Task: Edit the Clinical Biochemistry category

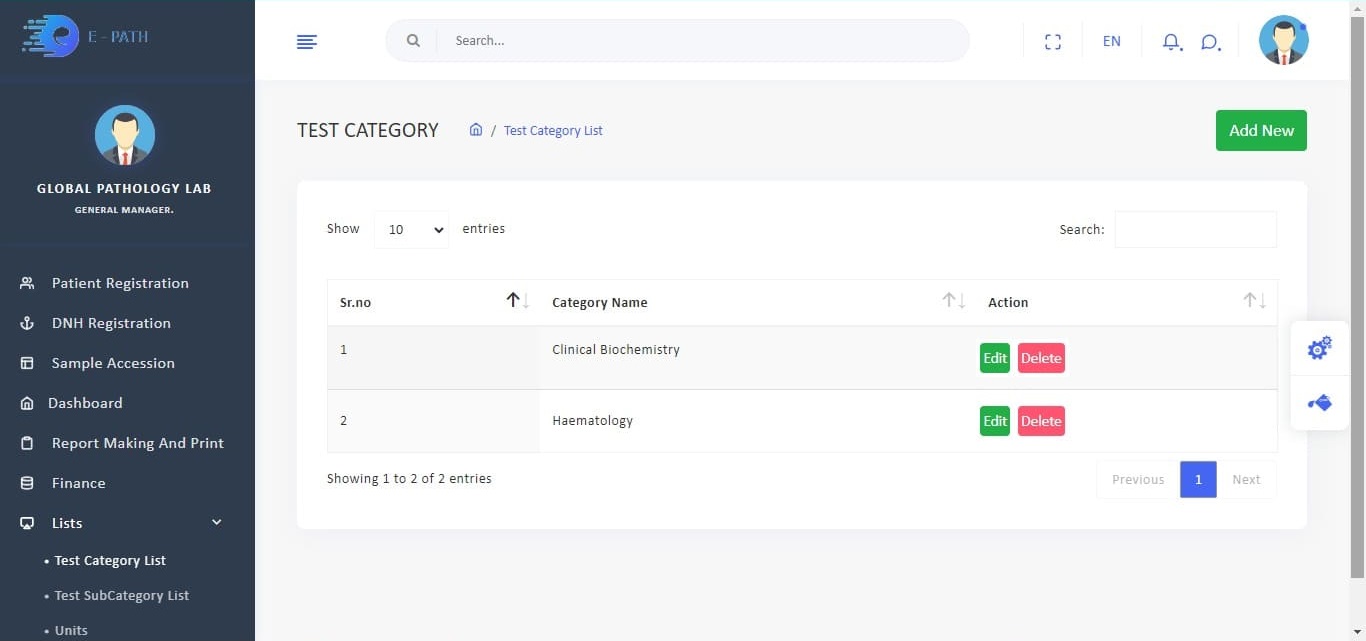Action: 994,358
